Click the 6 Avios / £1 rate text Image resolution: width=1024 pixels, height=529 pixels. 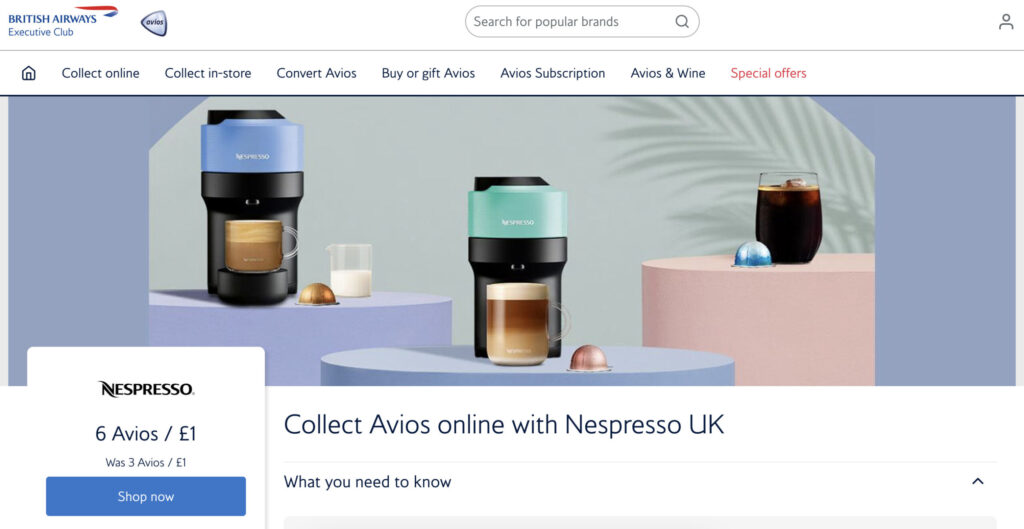point(146,434)
